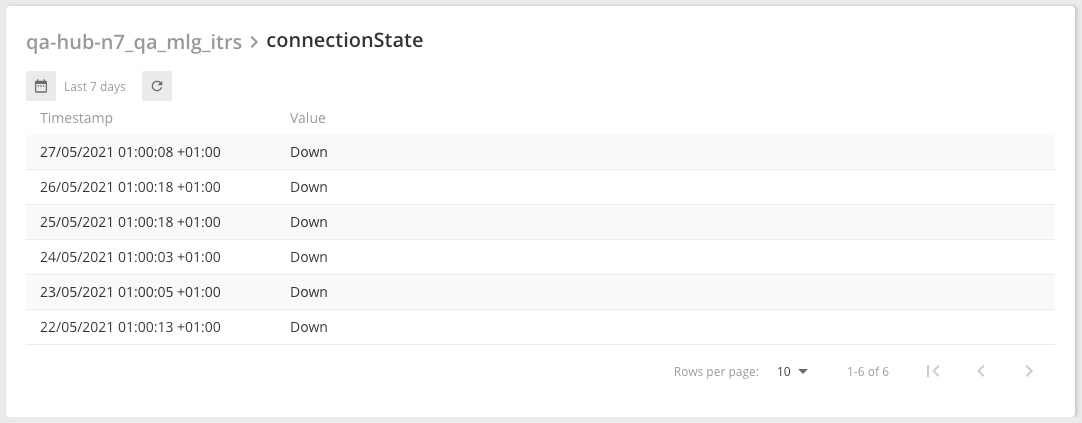Open the qa-hub-n7_qa_mlg_itrs breadcrumb link
This screenshot has width=1082, height=423.
coord(134,42)
